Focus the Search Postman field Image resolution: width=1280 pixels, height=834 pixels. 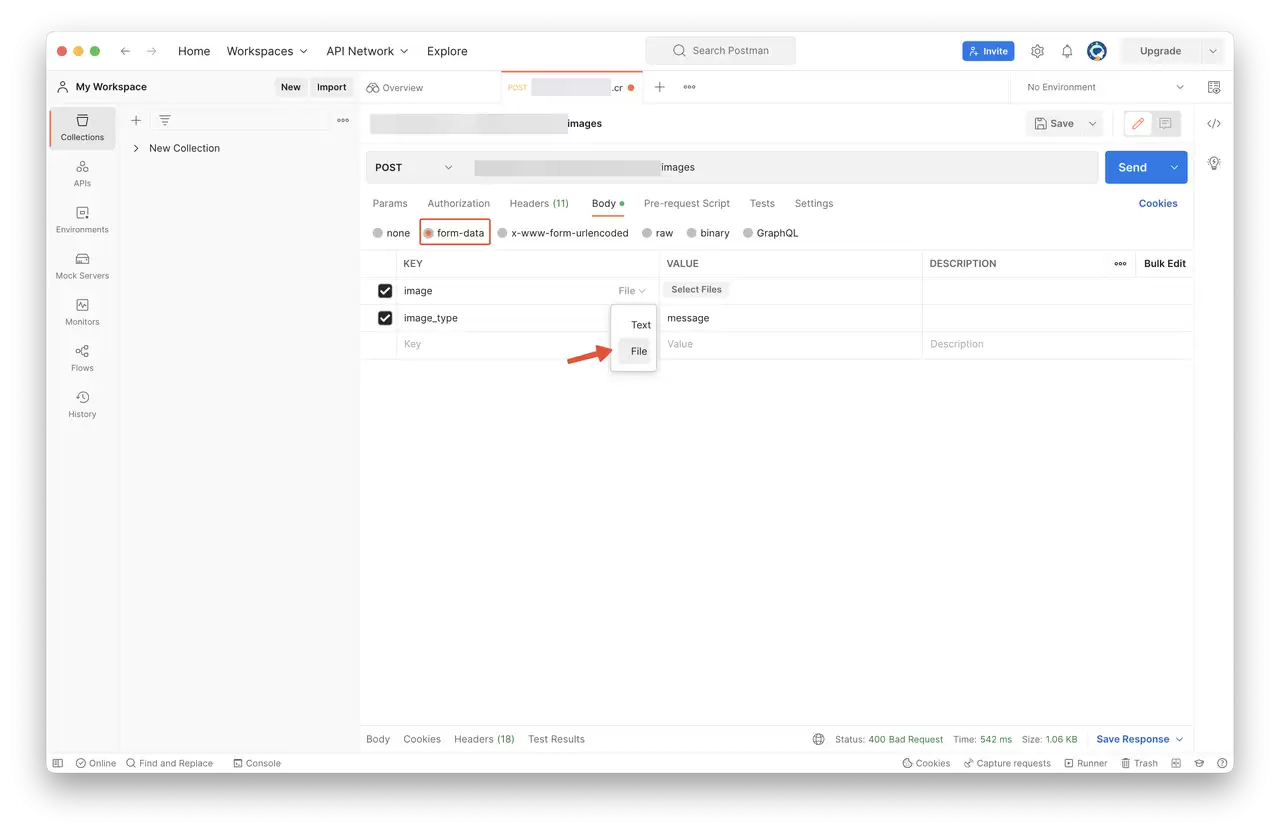(720, 50)
